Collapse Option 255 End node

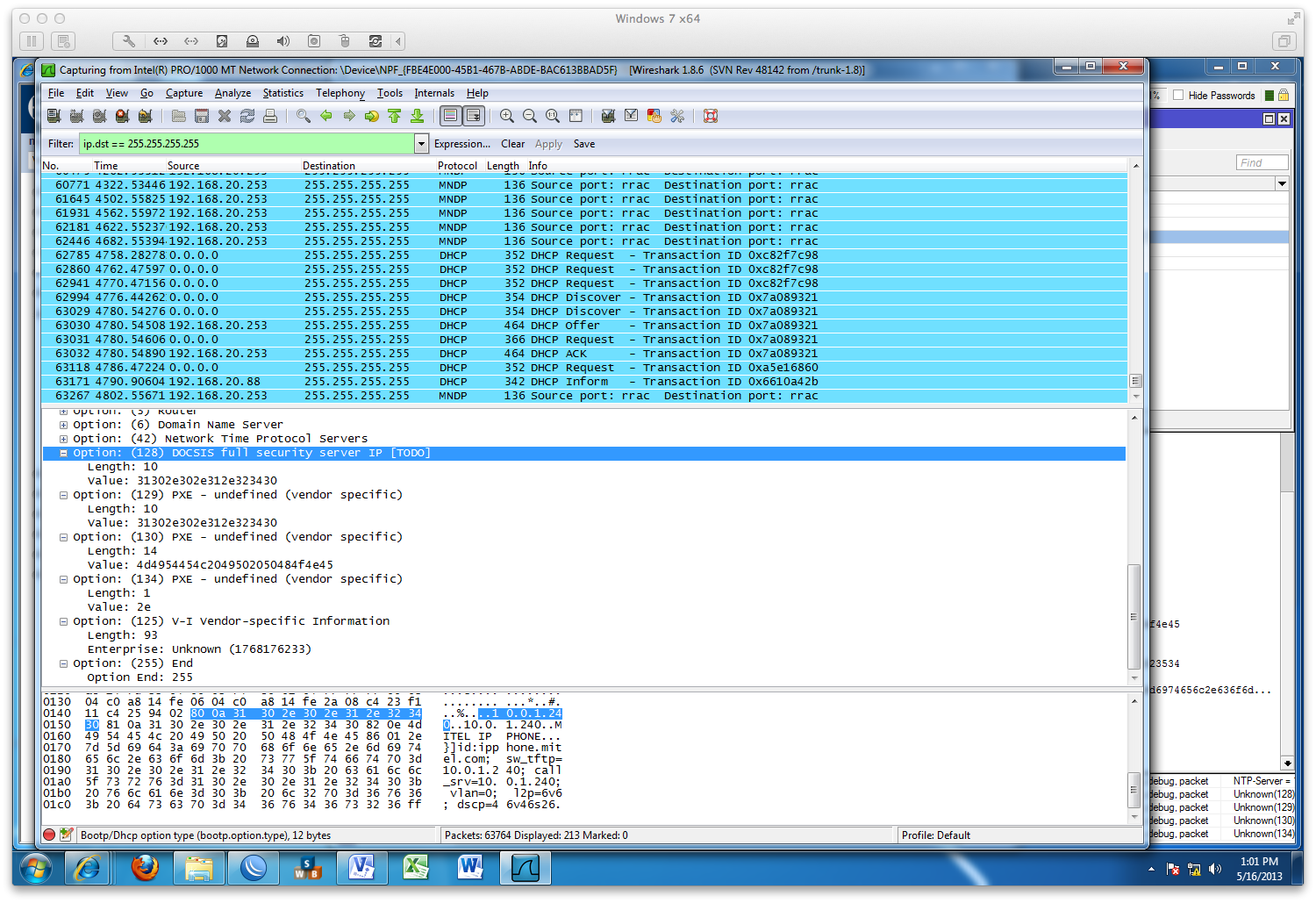click(x=63, y=663)
